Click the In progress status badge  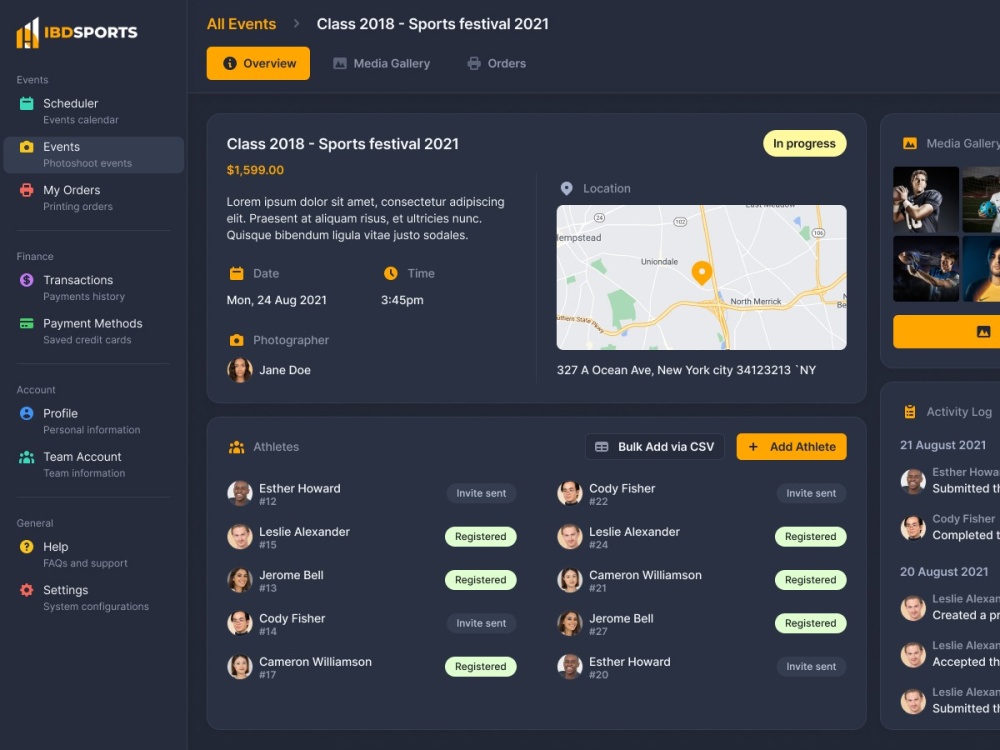click(804, 143)
